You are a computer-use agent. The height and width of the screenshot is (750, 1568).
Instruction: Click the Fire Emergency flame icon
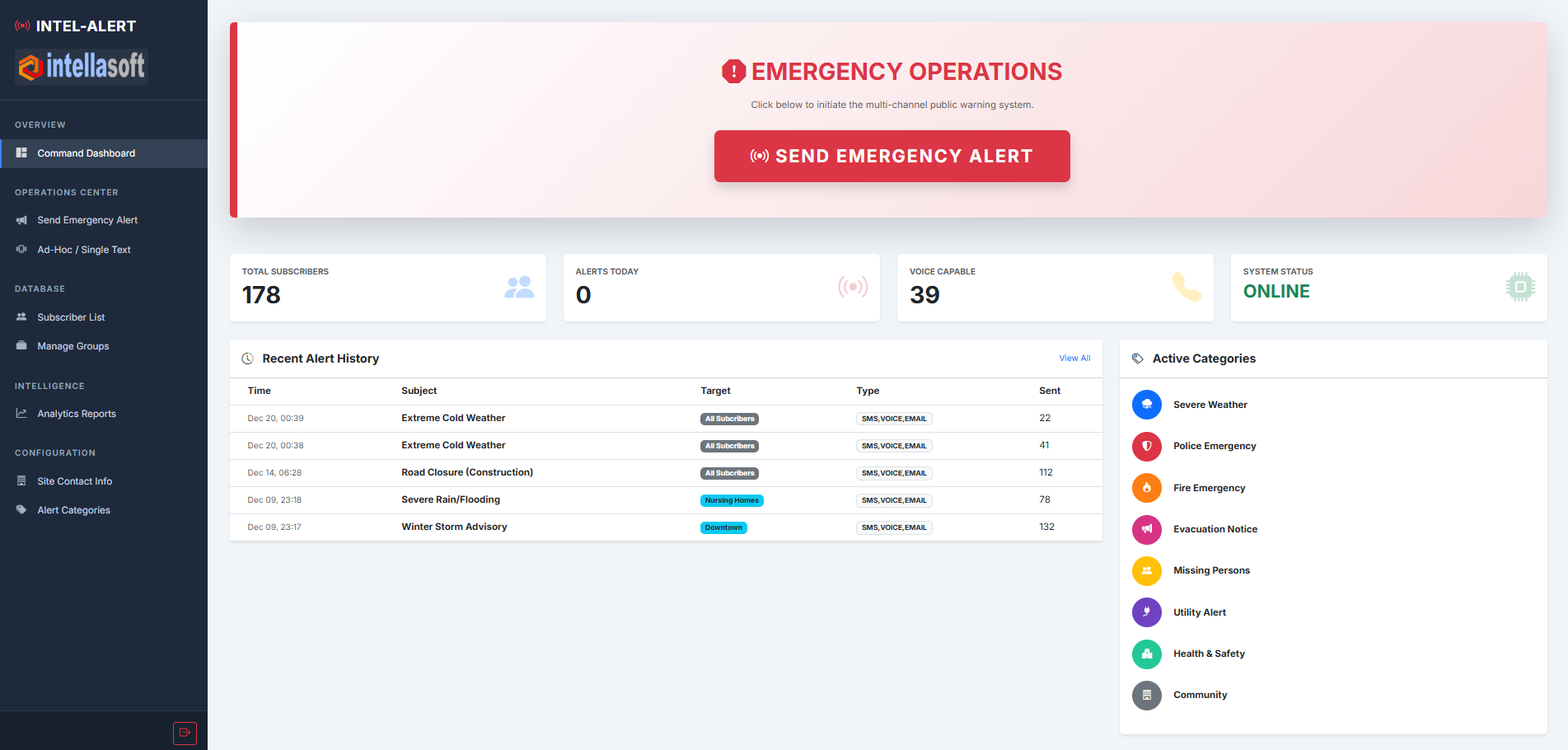pos(1146,488)
